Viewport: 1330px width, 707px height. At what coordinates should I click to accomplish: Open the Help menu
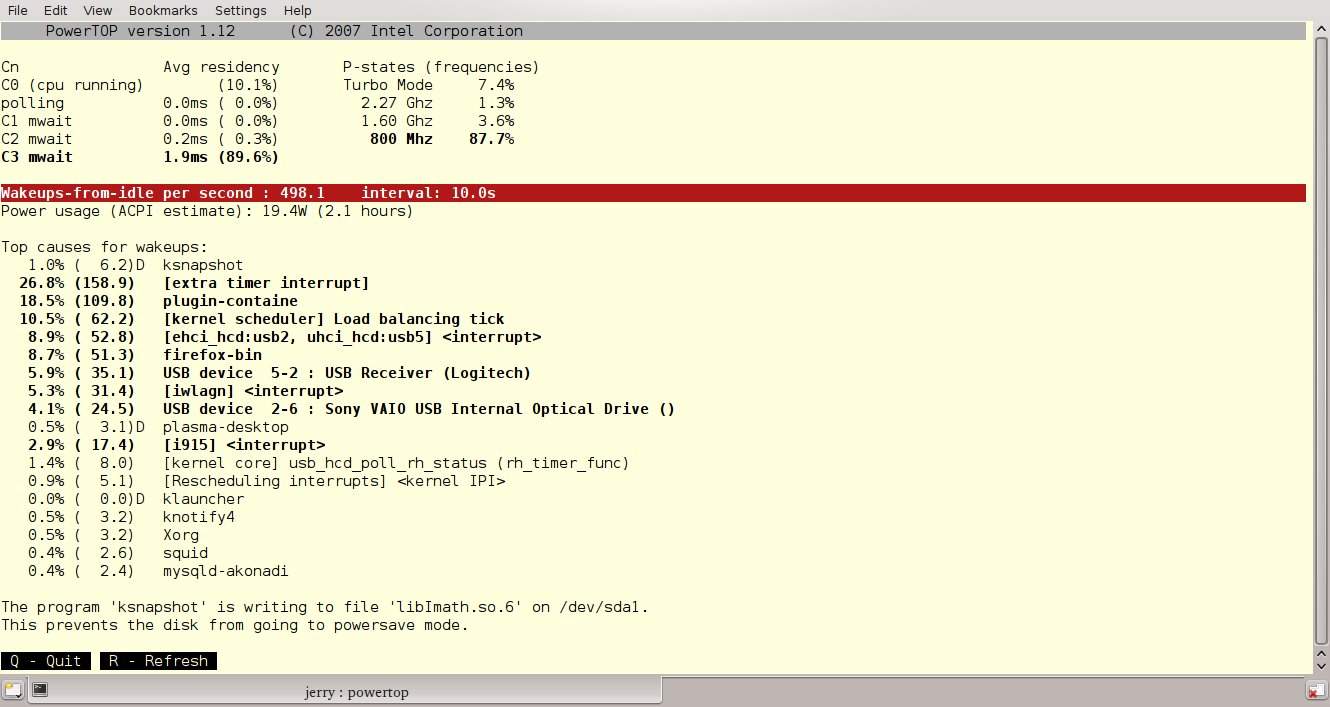click(x=297, y=10)
